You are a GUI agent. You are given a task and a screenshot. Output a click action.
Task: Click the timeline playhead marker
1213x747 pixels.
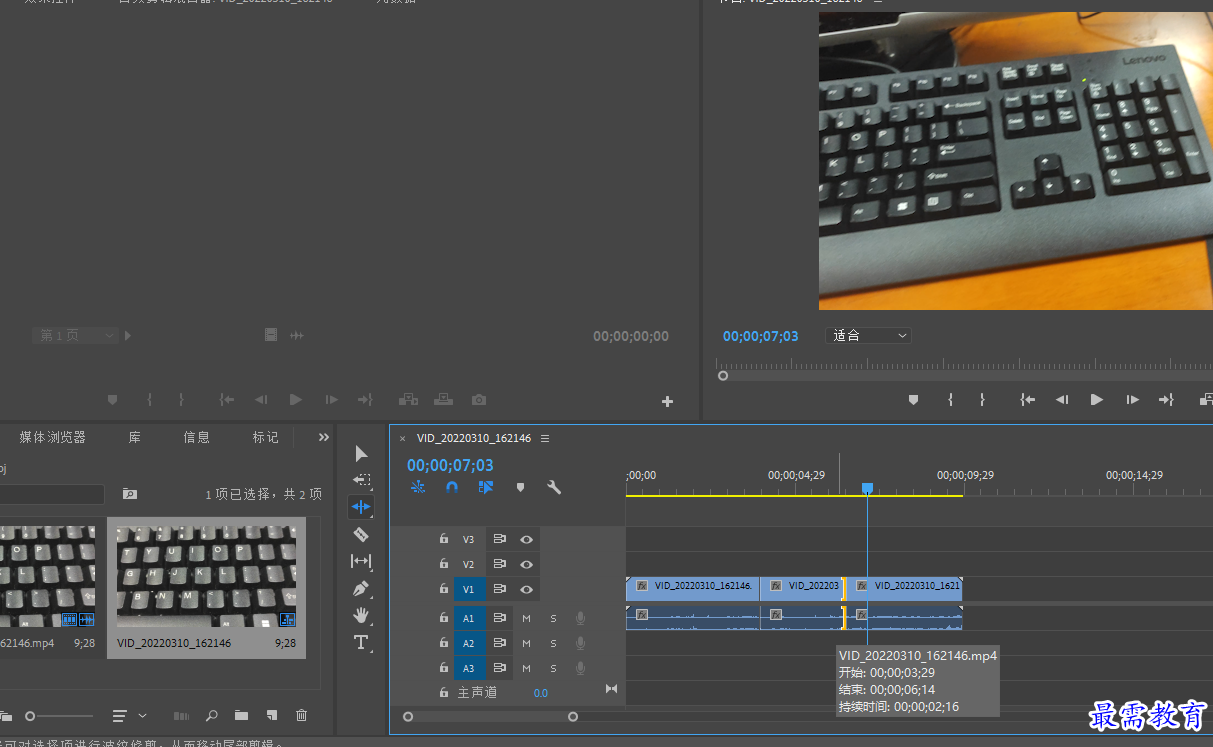tap(867, 488)
